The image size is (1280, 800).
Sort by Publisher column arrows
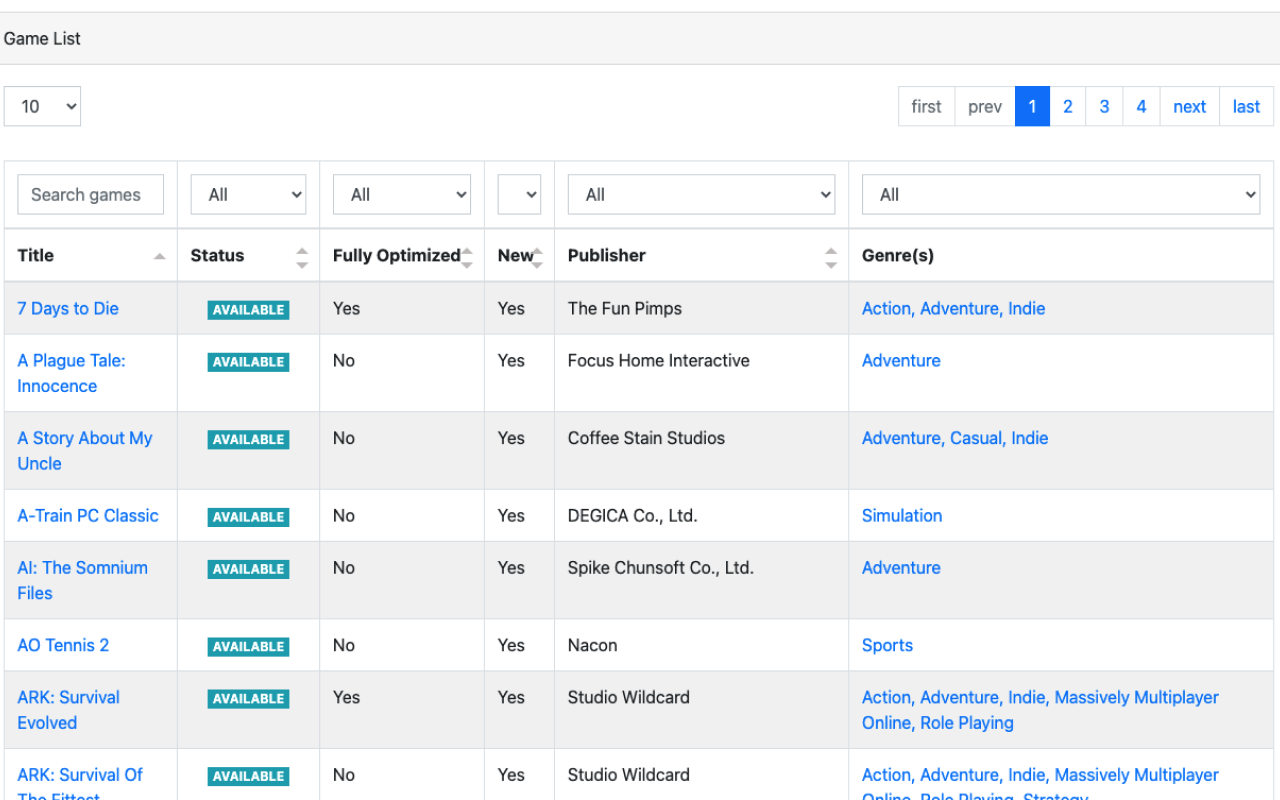[831, 258]
